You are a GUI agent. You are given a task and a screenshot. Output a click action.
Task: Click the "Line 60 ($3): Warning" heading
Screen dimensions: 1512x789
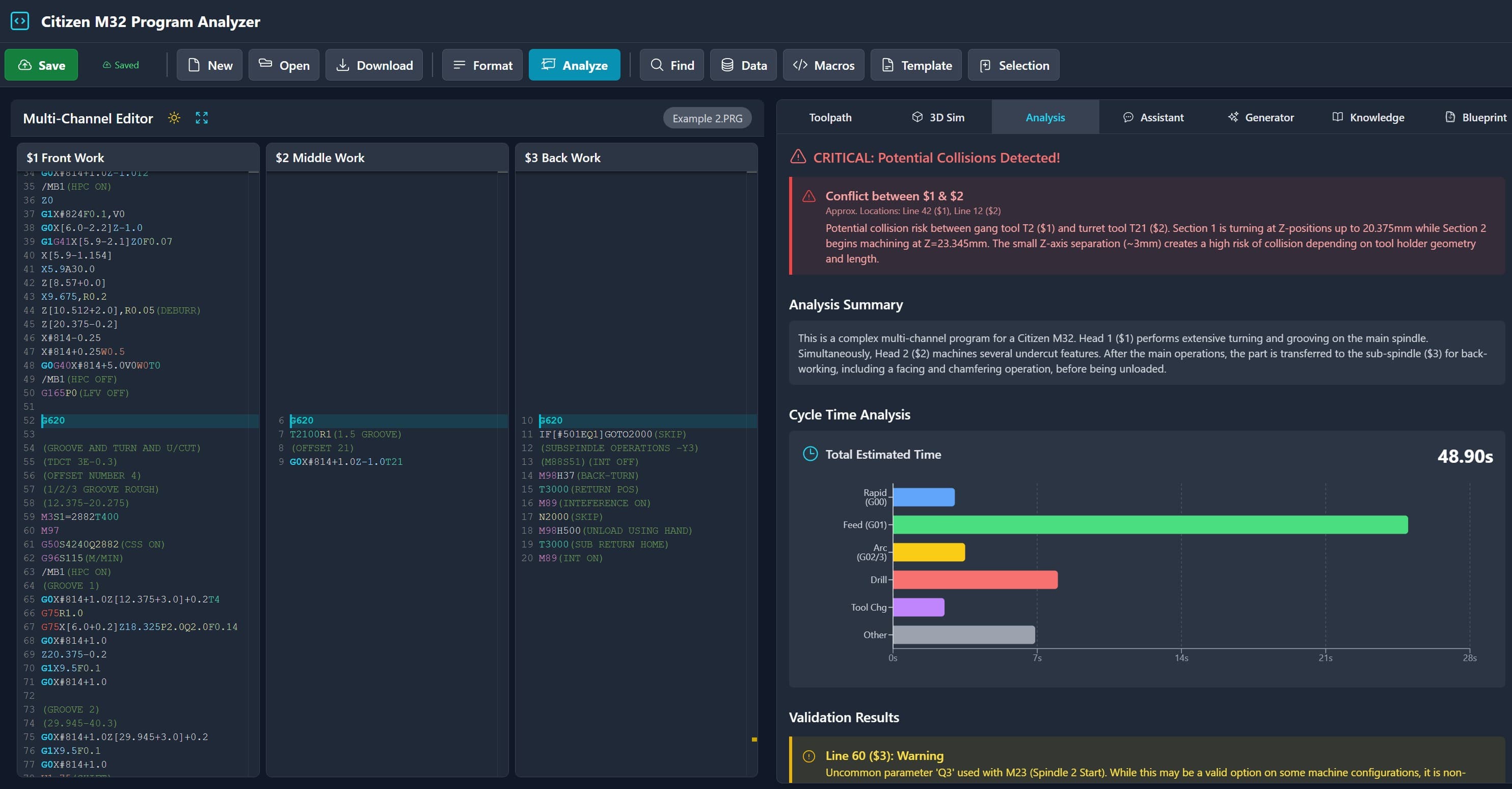[x=884, y=756]
